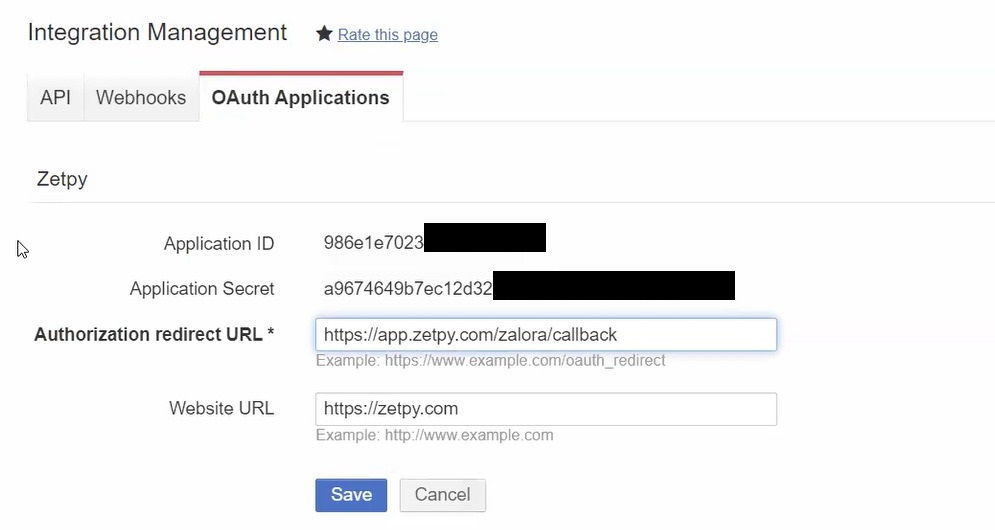This screenshot has width=995, height=530.
Task: Open the Rate this page link
Action: [x=387, y=35]
